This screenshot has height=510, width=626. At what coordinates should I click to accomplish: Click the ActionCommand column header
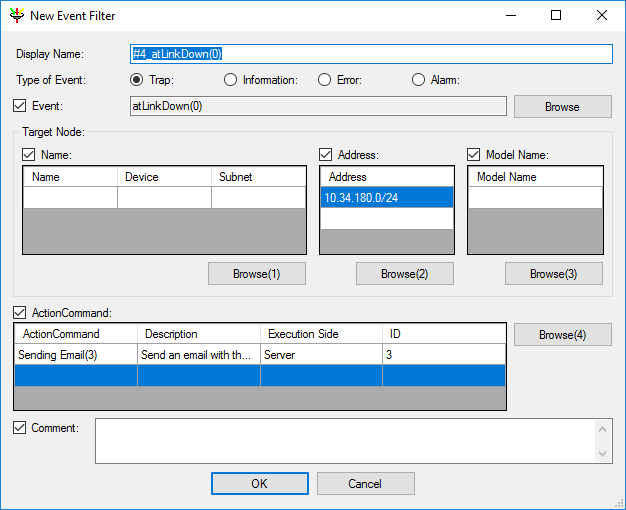(x=76, y=333)
